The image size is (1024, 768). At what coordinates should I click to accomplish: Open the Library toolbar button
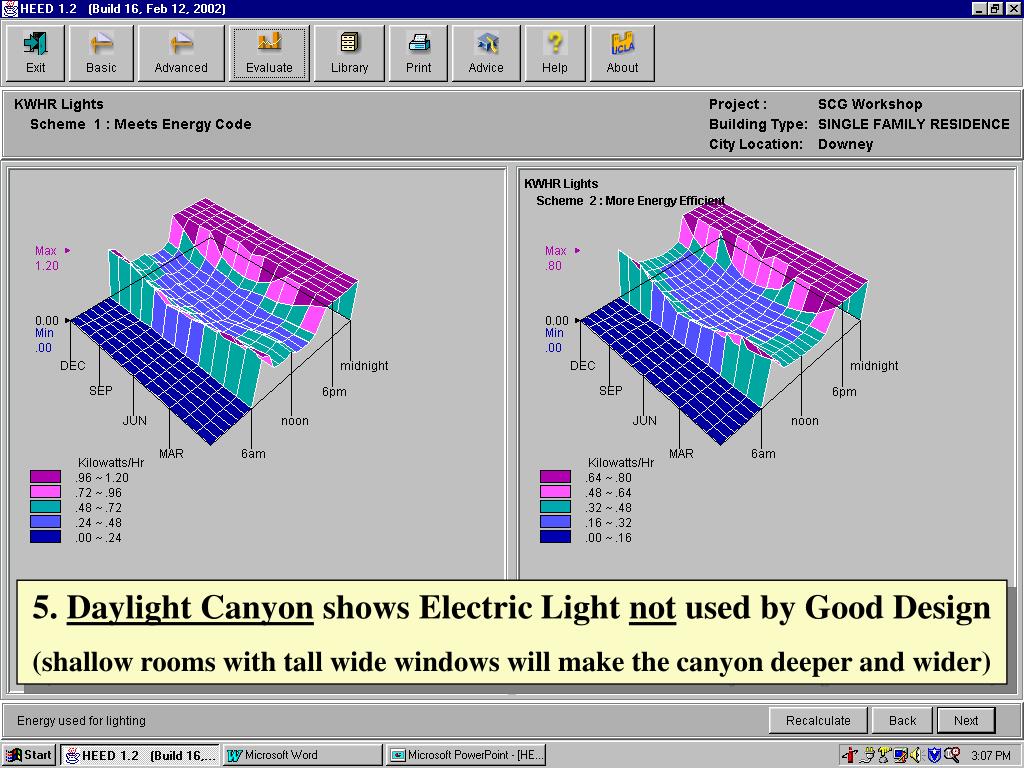(x=349, y=54)
